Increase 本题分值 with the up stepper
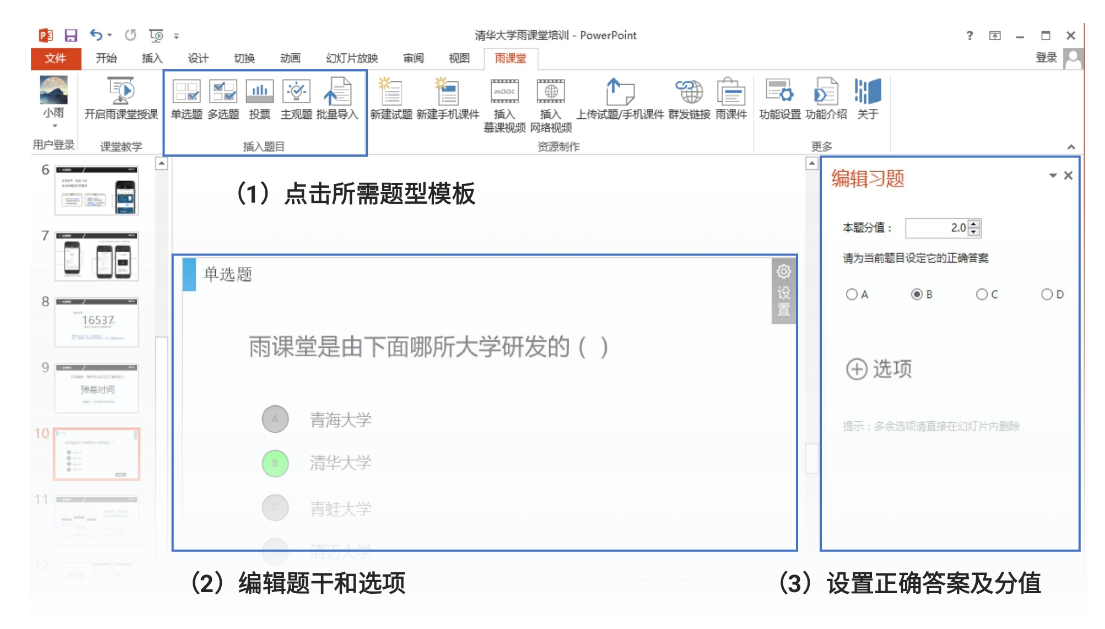Screen dimensions: 1105x629 974,224
